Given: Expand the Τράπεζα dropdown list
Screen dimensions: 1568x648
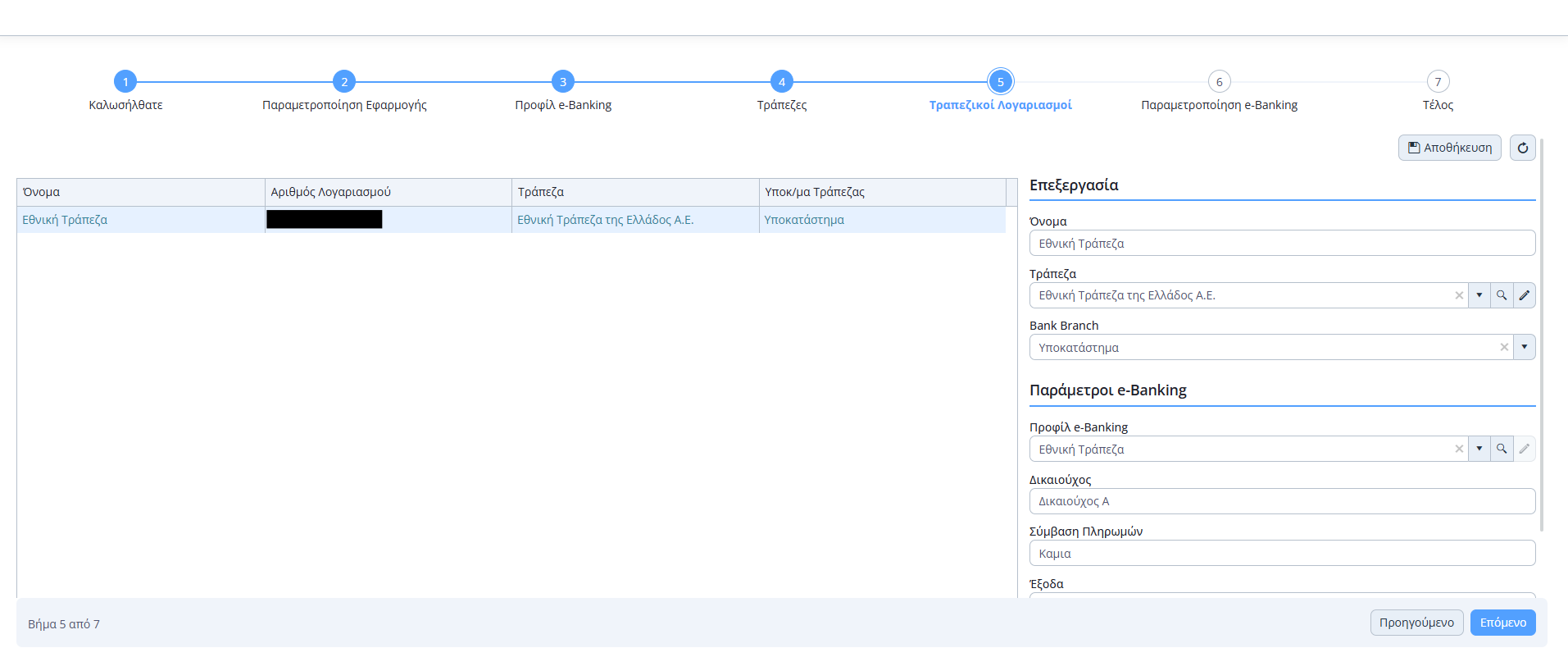Looking at the screenshot, I should coord(1479,295).
